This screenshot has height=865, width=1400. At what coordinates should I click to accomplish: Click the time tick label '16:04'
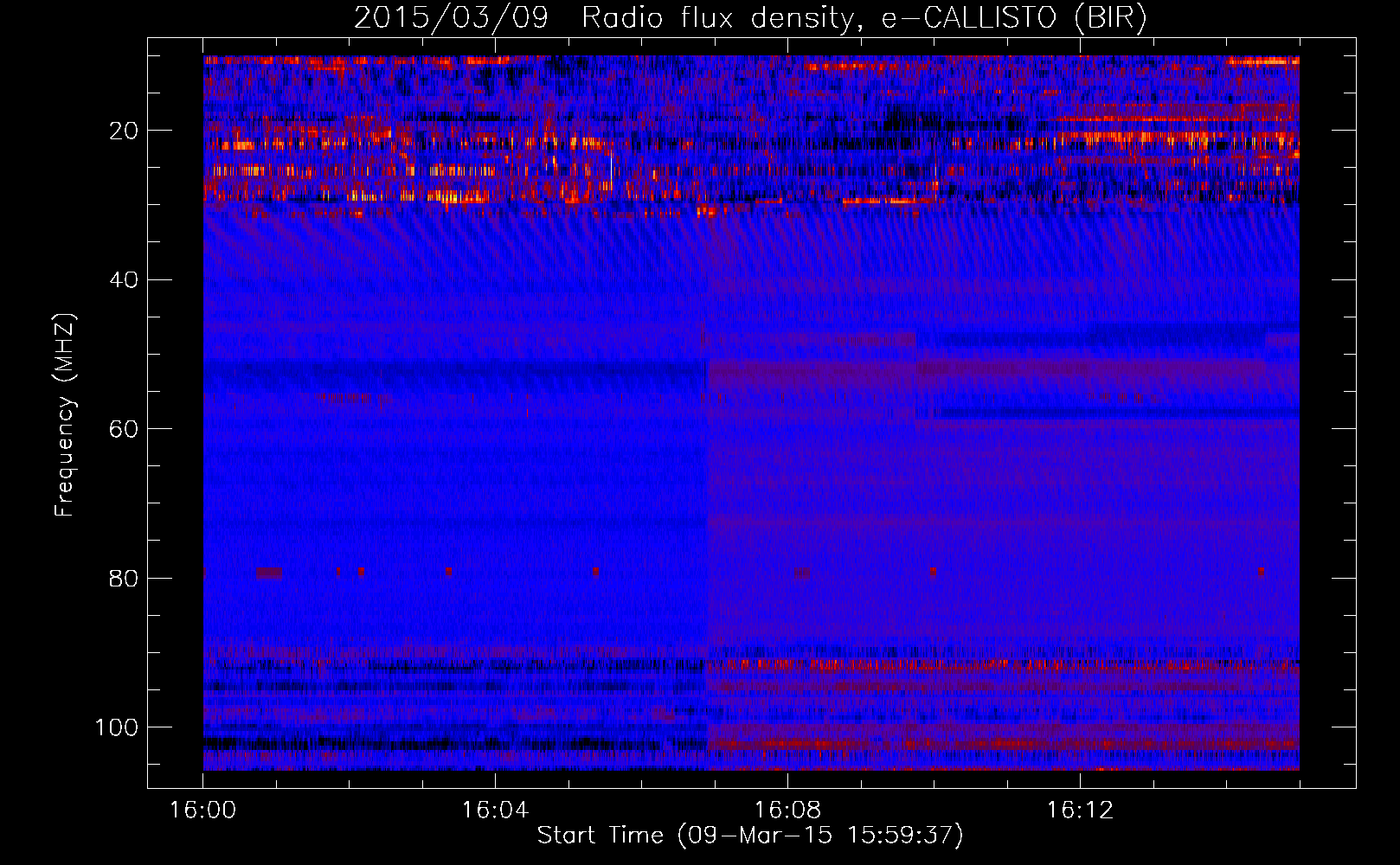coord(495,811)
